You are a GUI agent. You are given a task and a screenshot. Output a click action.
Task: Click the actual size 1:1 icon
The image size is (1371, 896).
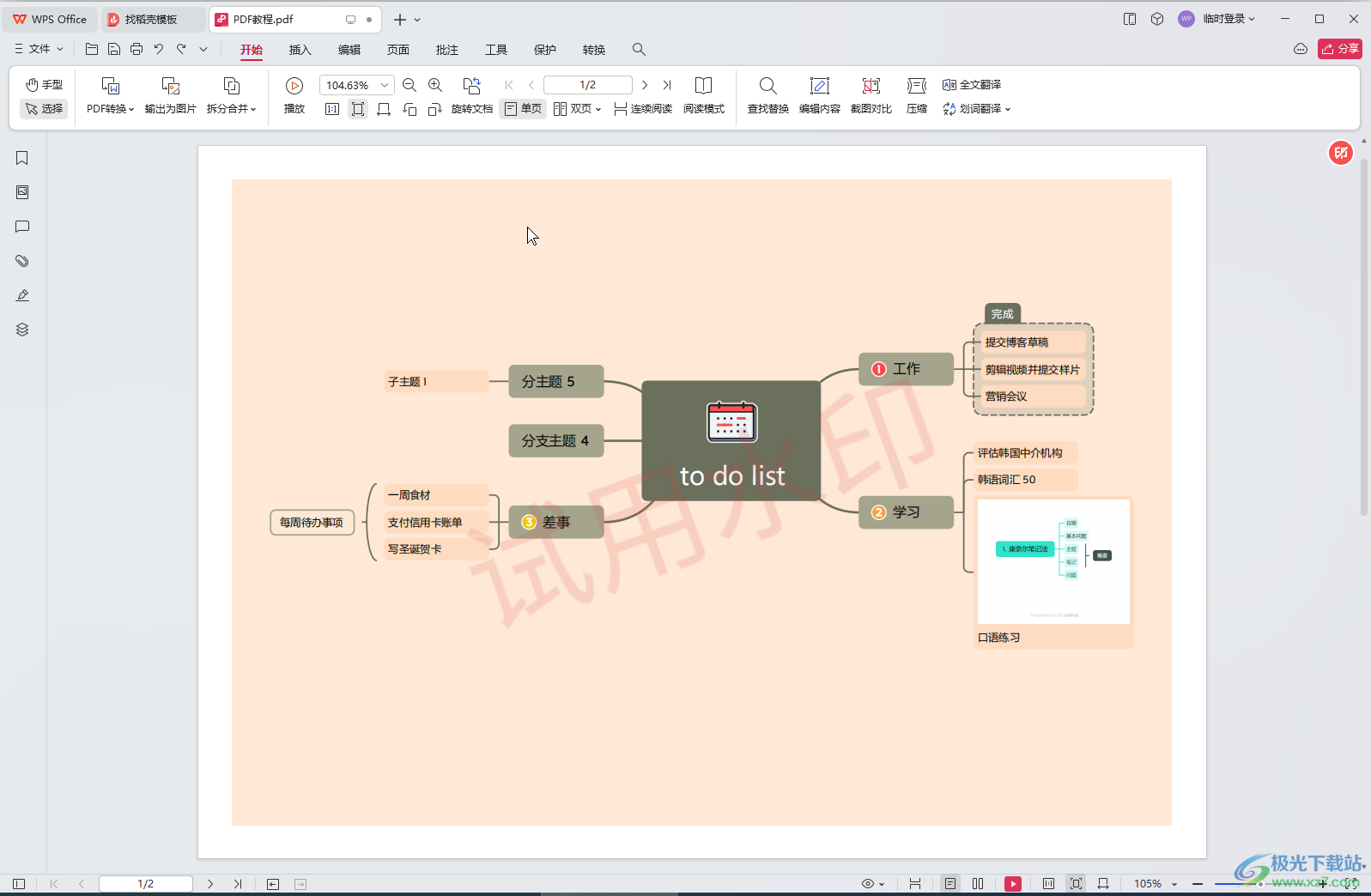pyautogui.click(x=332, y=109)
